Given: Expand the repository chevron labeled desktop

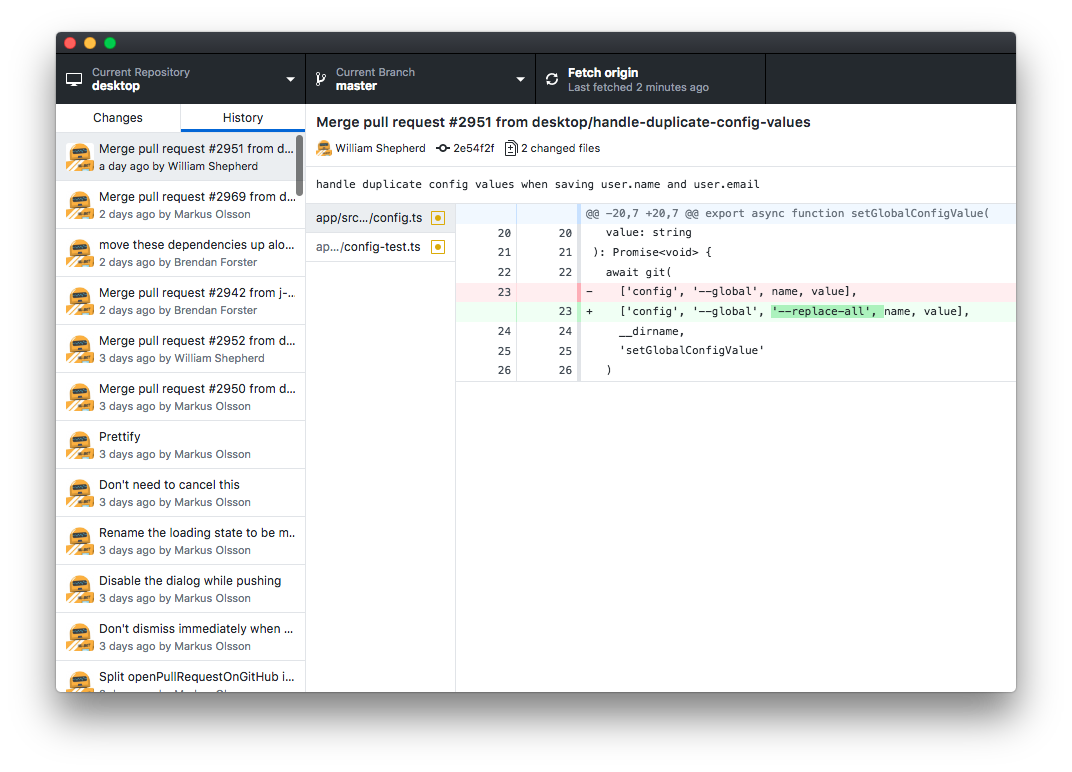Looking at the screenshot, I should pos(289,78).
